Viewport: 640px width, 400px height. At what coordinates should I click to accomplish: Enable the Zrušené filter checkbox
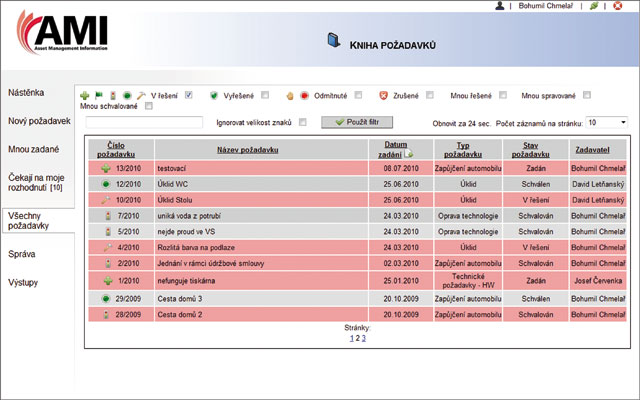(430, 95)
